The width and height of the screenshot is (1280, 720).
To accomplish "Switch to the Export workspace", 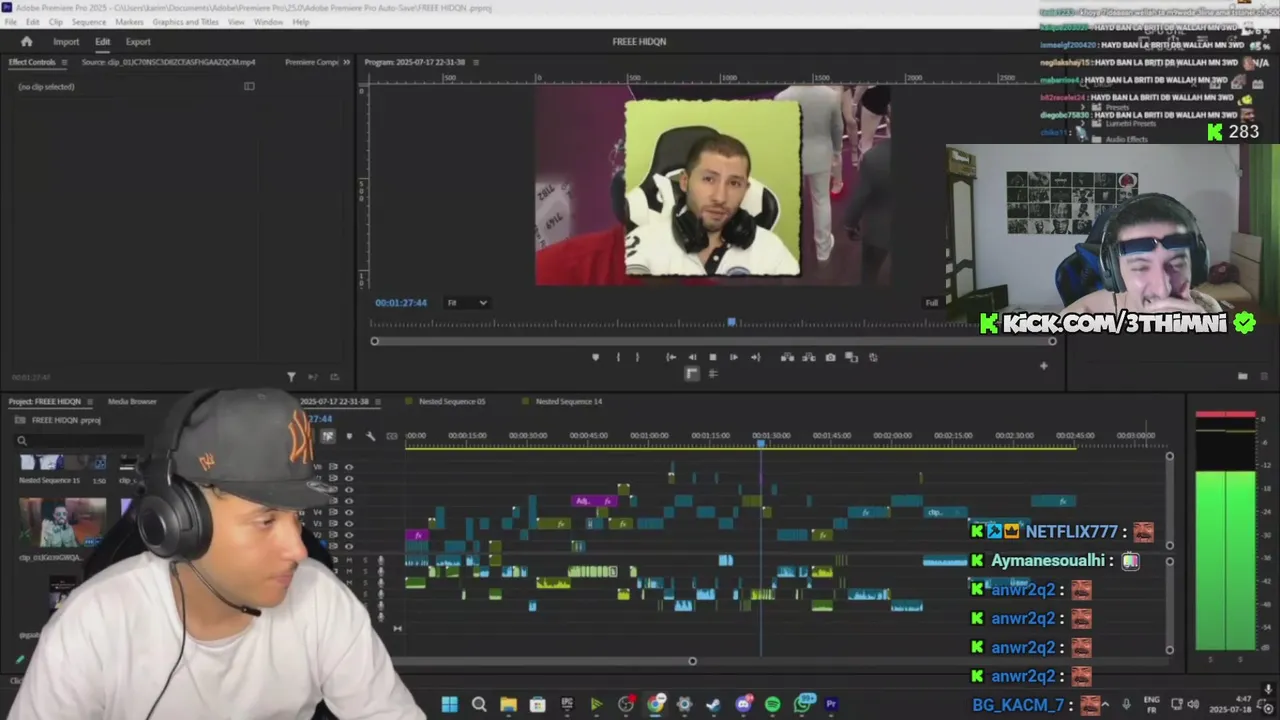I will [x=138, y=42].
